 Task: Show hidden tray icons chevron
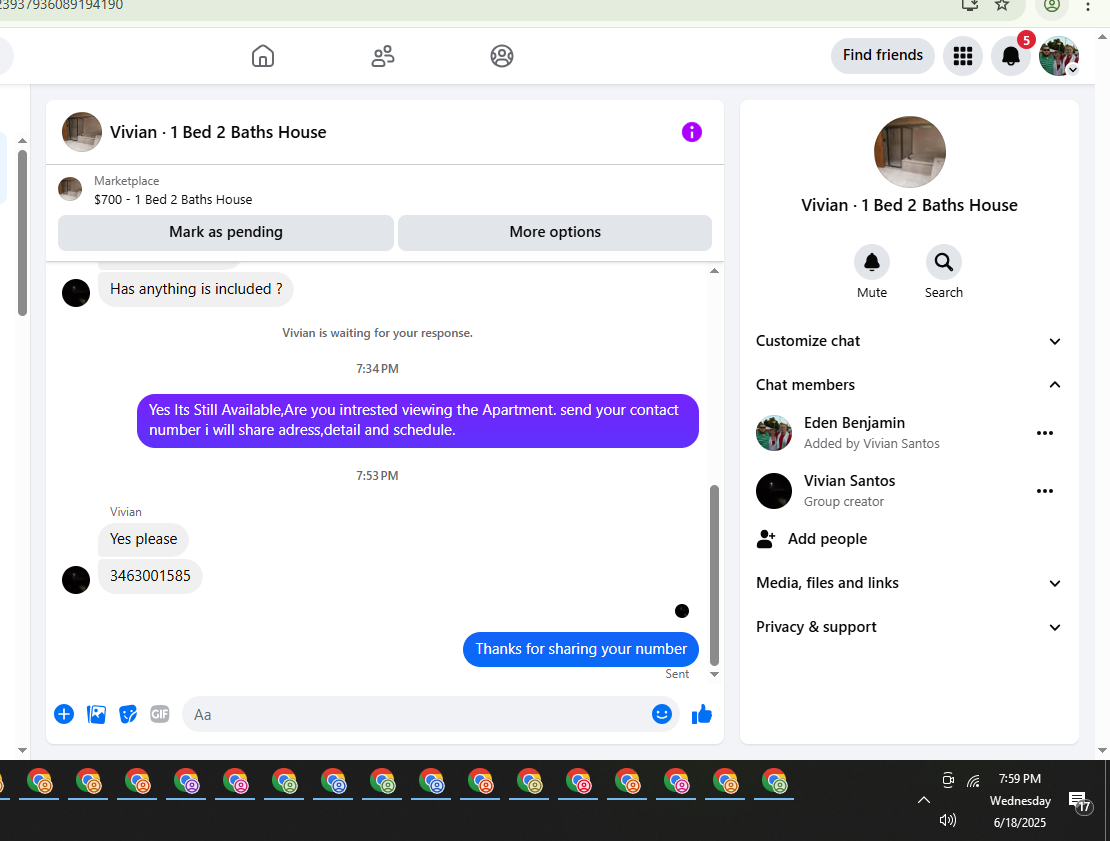tap(923, 800)
